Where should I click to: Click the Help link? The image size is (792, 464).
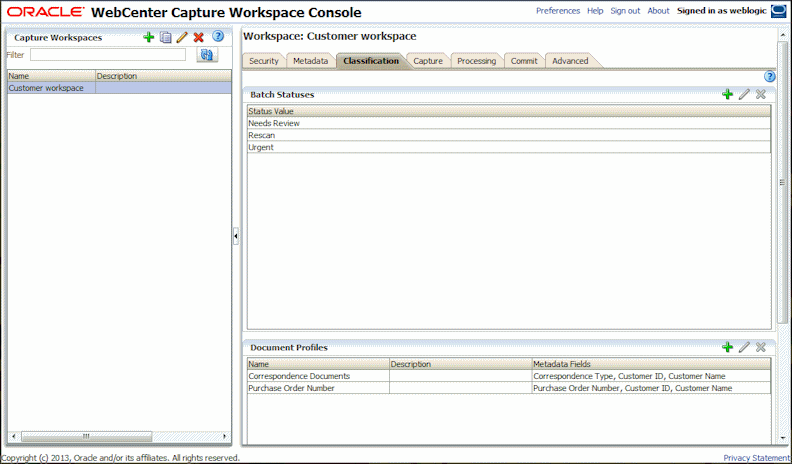coord(595,11)
